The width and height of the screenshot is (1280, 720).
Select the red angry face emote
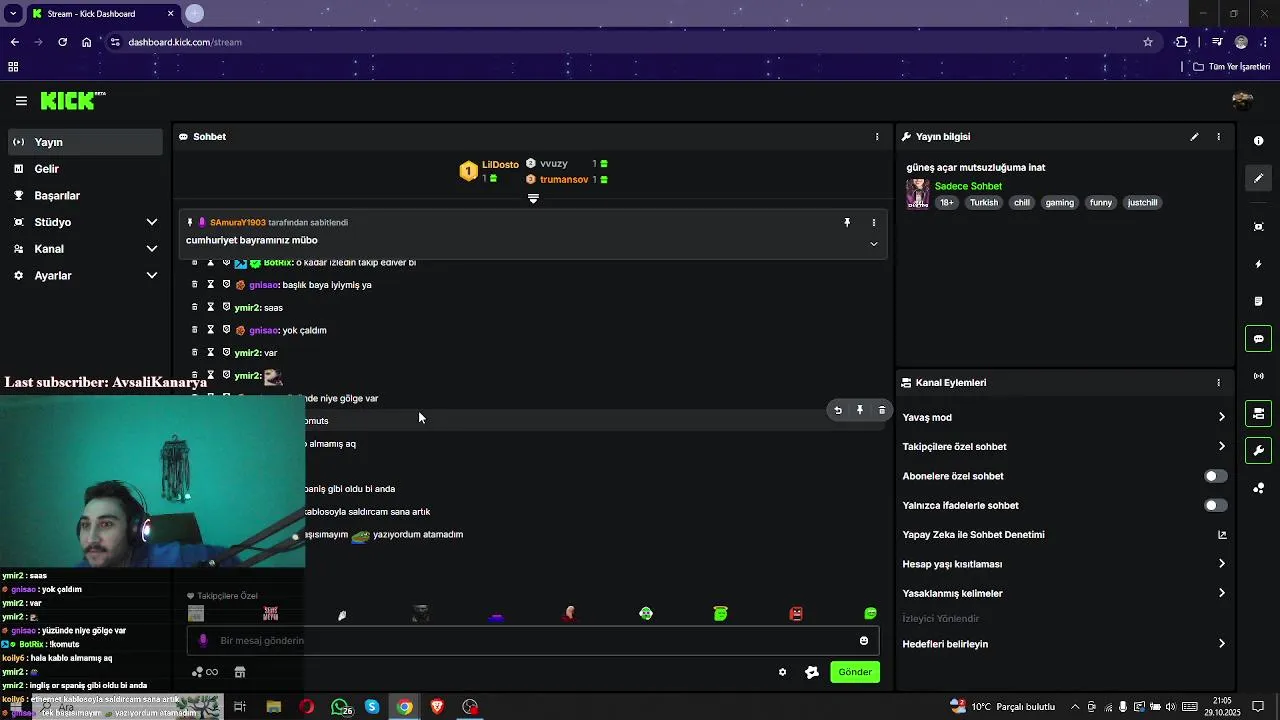tap(796, 614)
